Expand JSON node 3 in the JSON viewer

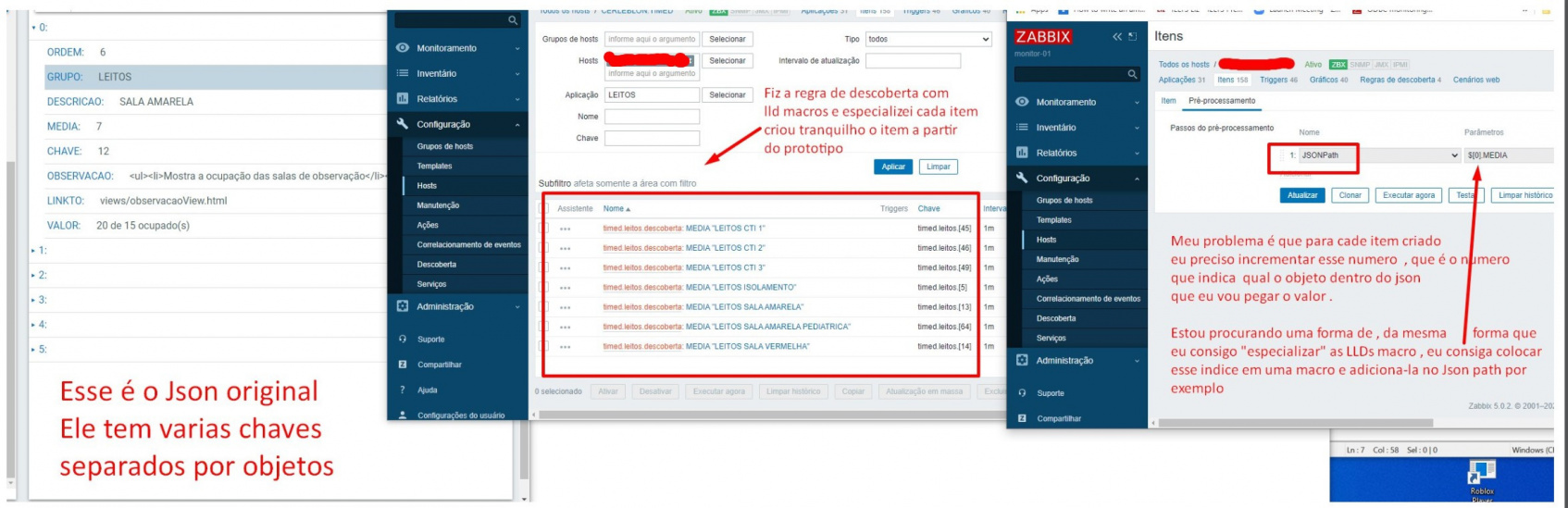coord(34,300)
